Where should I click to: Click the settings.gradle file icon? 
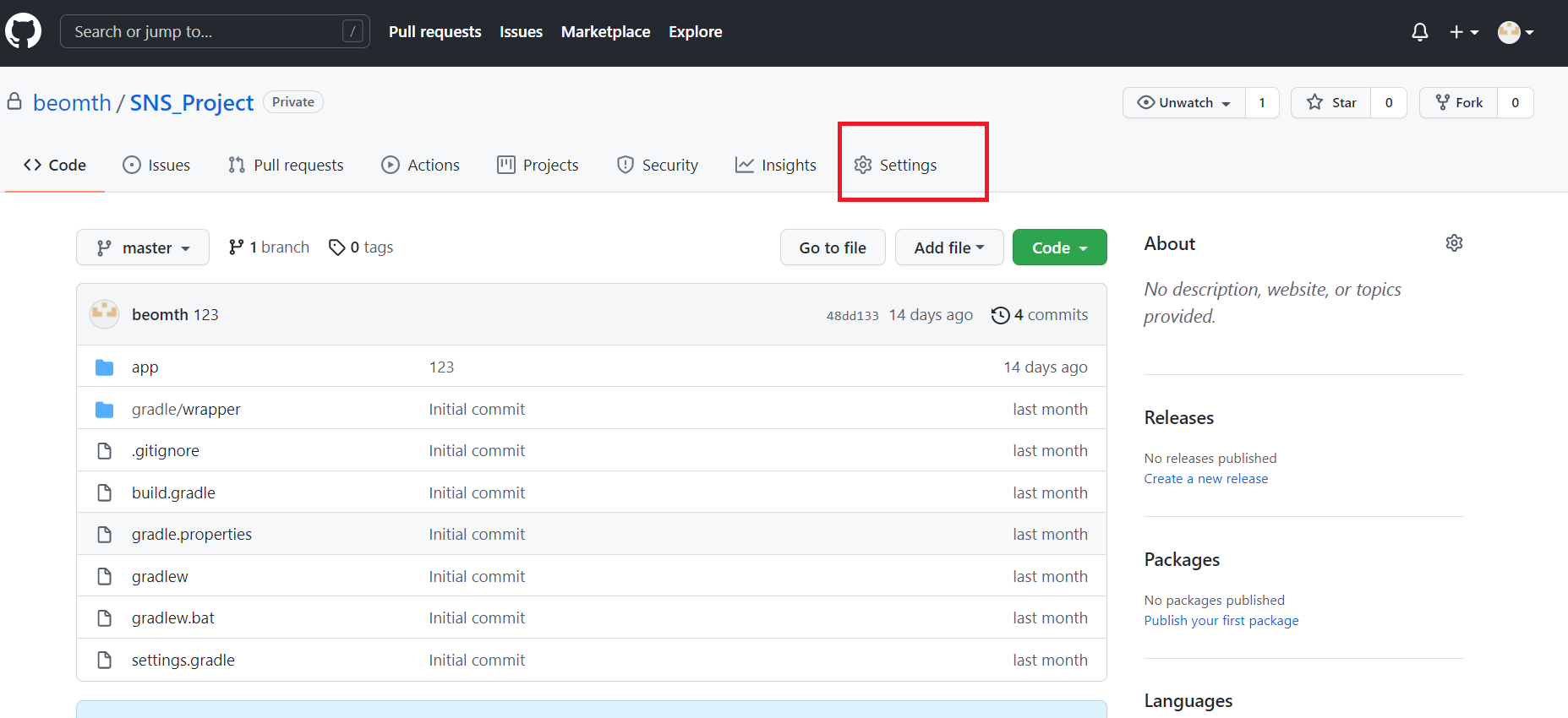coord(104,660)
